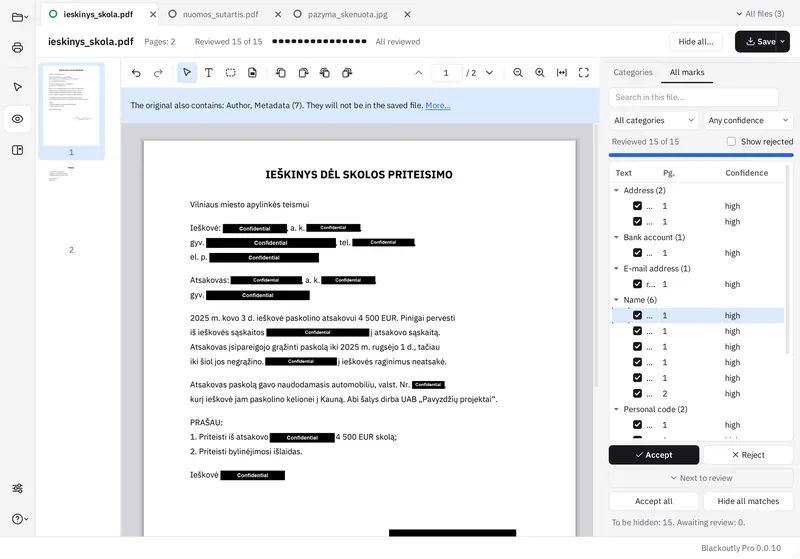Uncheck the E-mail address mark checkbox
Screen dimensions: 800x559
pyautogui.click(x=637, y=284)
